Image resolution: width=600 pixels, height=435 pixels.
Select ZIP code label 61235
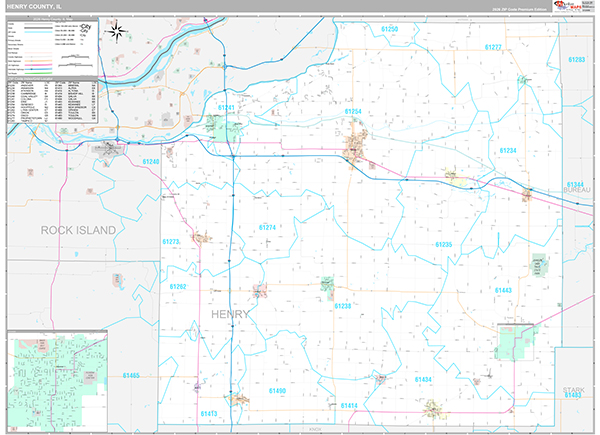pos(443,244)
